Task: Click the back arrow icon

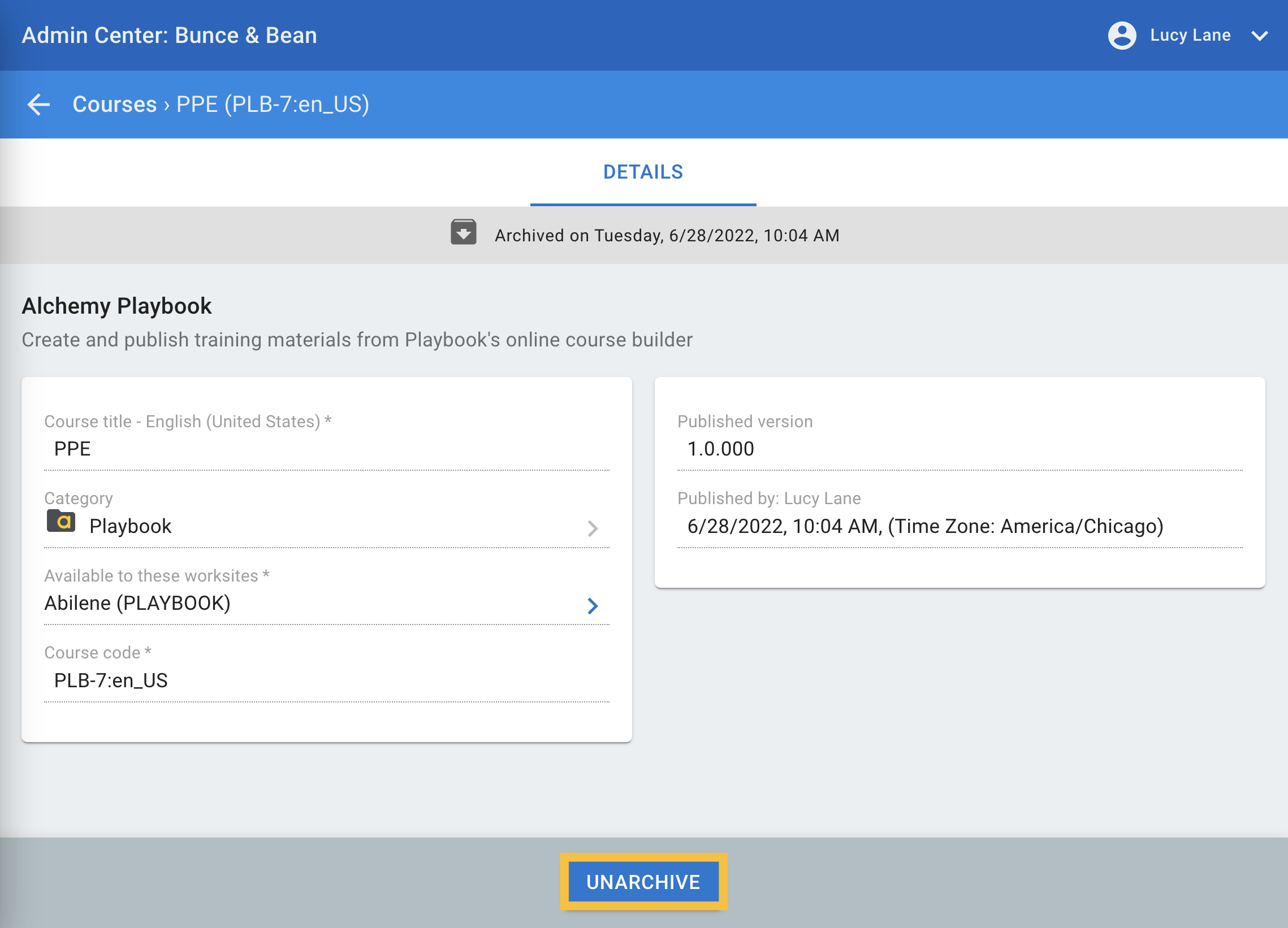Action: (x=38, y=105)
